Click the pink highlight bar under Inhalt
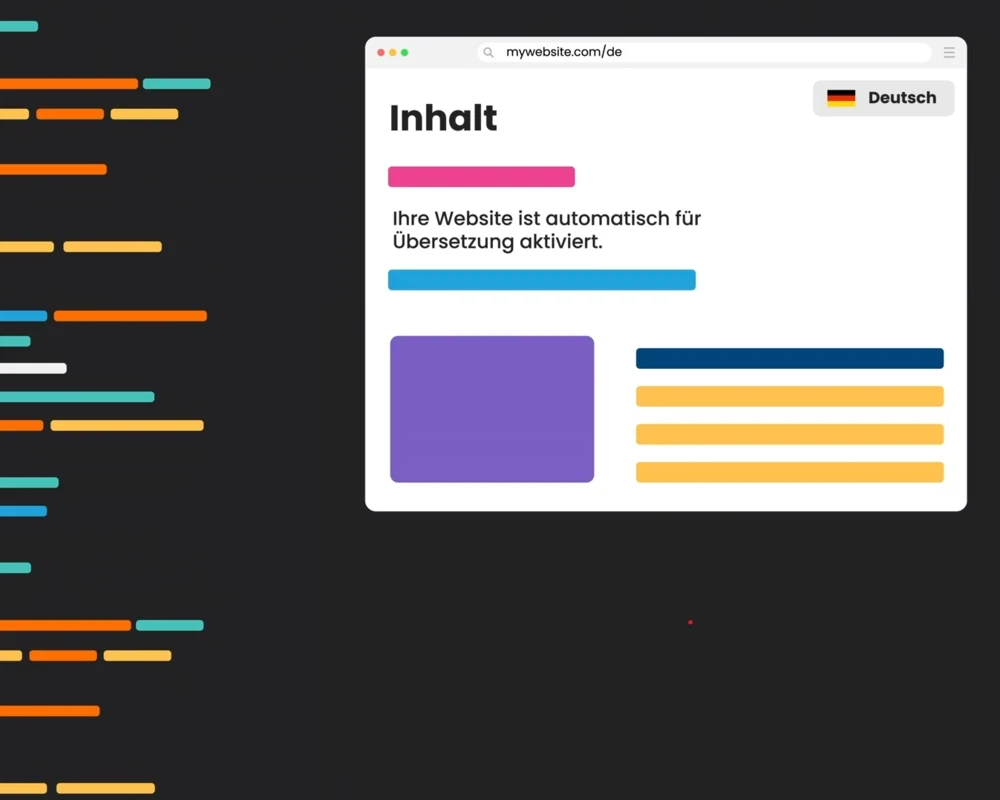 point(481,176)
